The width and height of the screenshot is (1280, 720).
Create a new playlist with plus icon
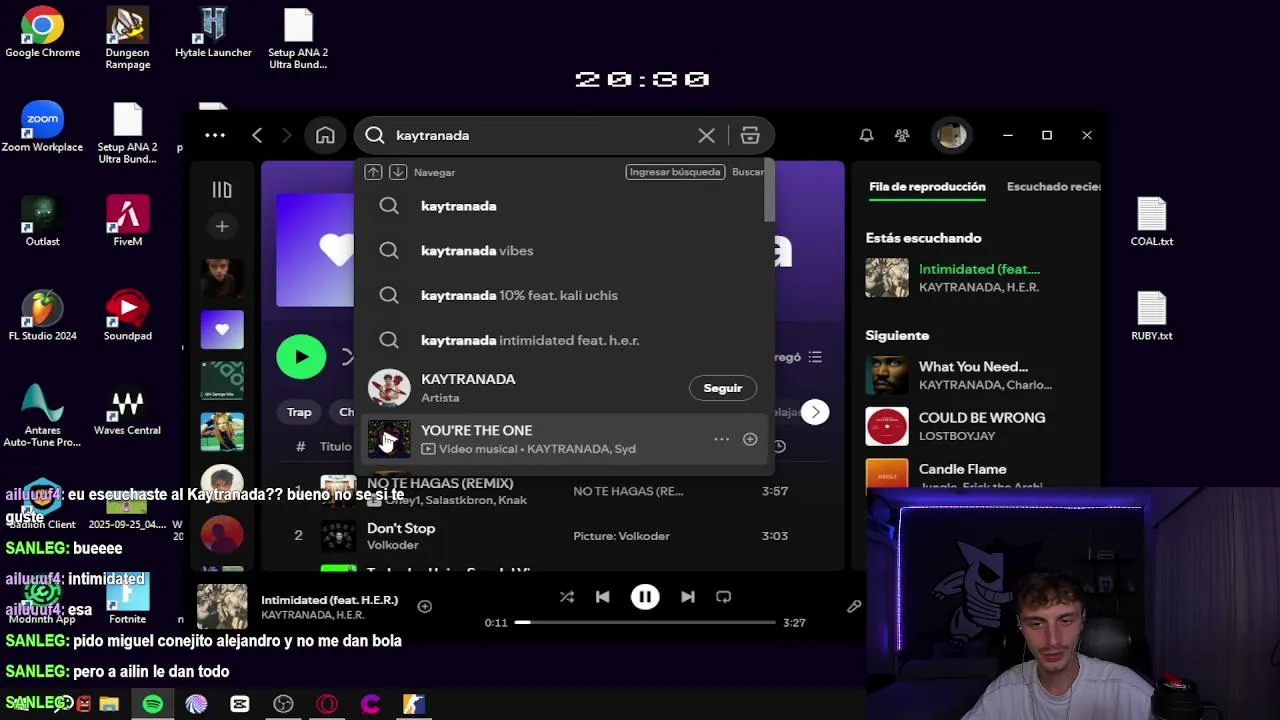(222, 226)
